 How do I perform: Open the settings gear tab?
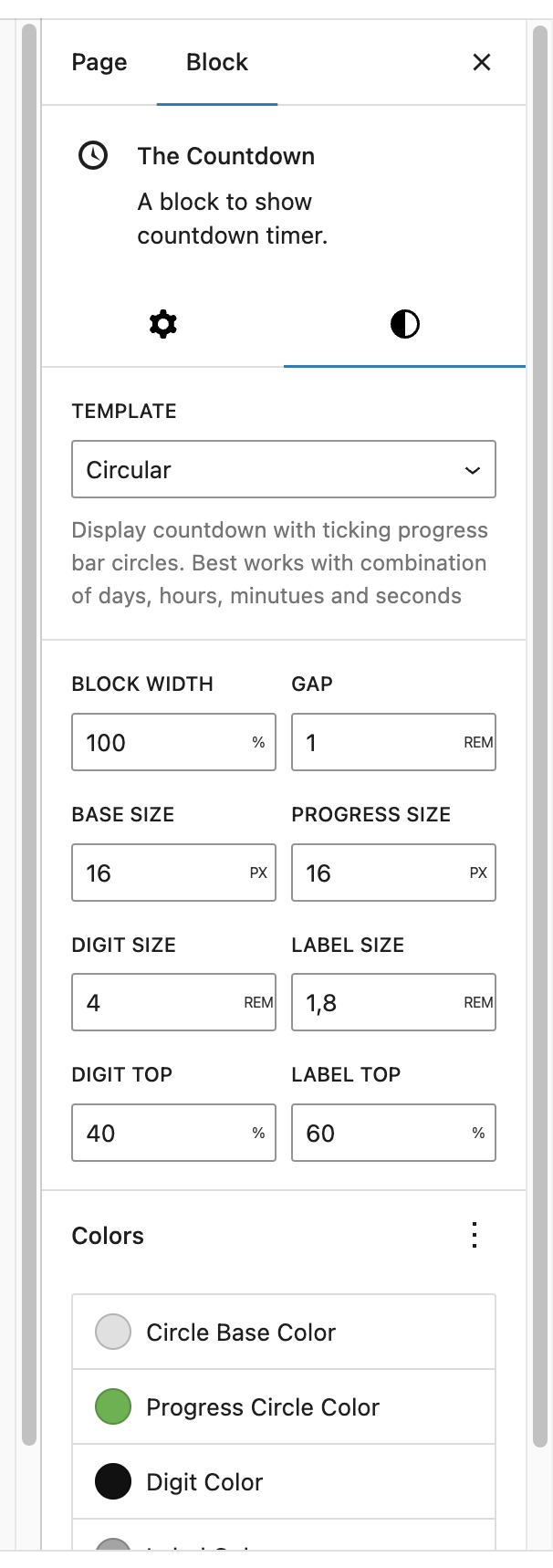162,324
